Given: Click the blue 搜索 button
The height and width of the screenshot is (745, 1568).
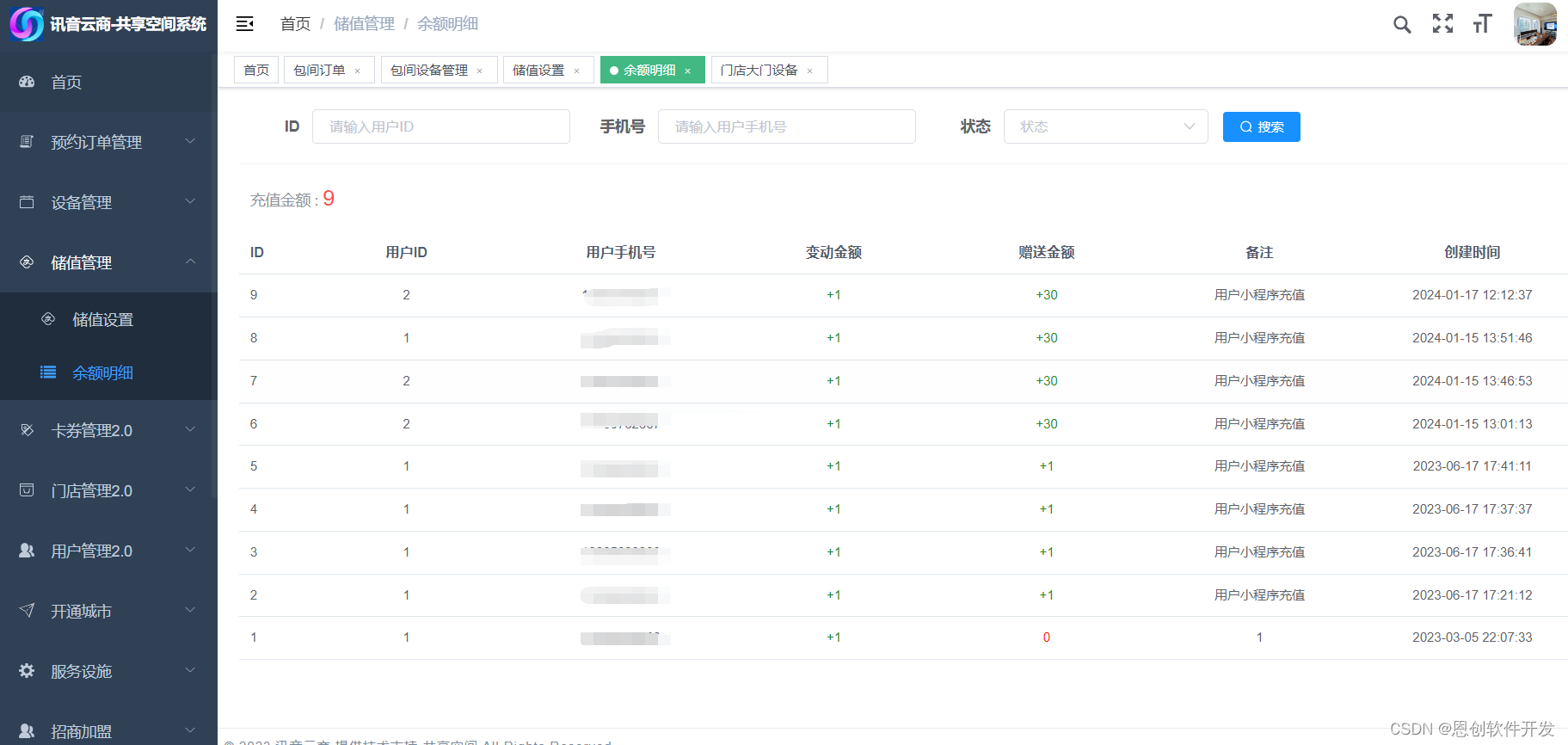Looking at the screenshot, I should (1262, 126).
